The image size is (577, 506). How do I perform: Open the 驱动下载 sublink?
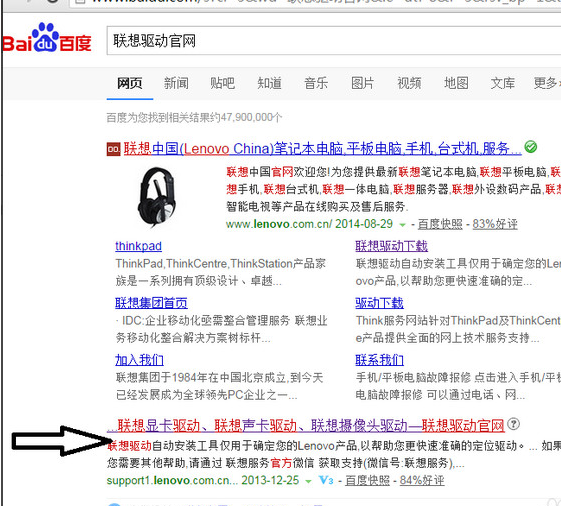pos(379,303)
